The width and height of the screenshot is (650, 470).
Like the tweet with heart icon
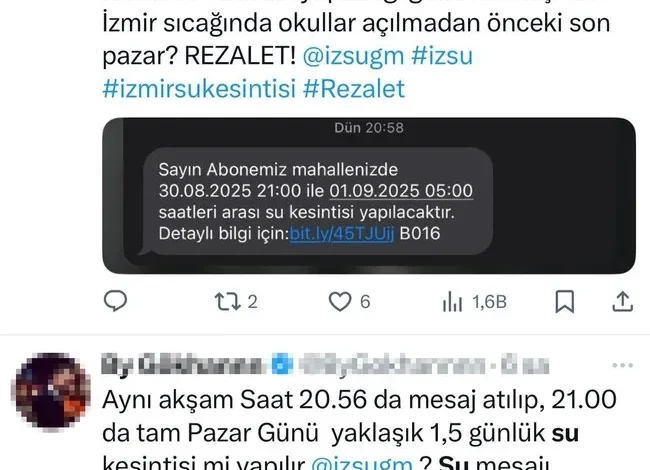coord(340,302)
